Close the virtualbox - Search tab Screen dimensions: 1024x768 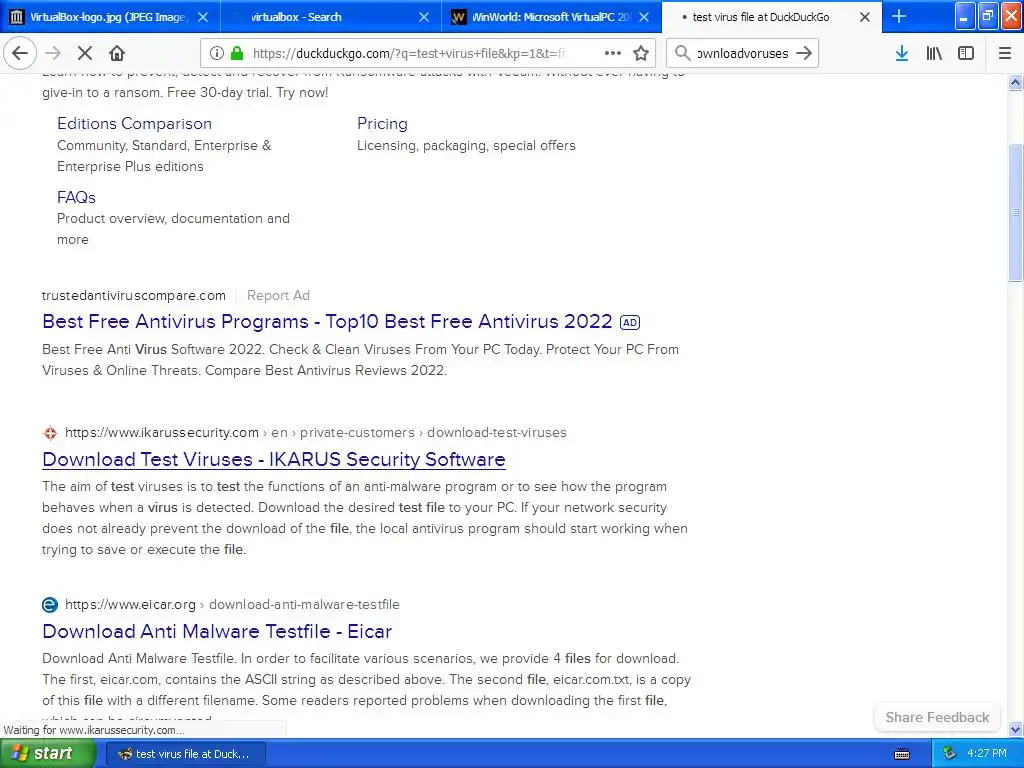coord(424,17)
